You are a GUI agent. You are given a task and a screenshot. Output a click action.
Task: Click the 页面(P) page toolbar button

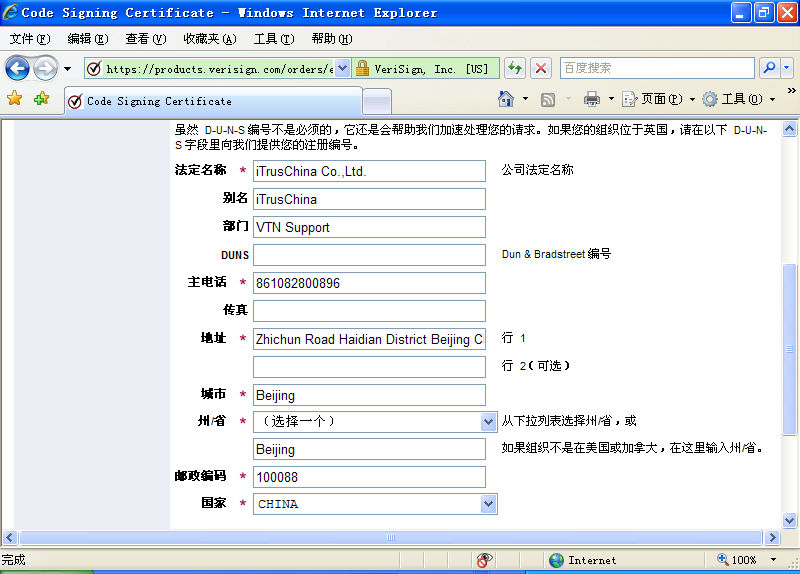click(657, 99)
